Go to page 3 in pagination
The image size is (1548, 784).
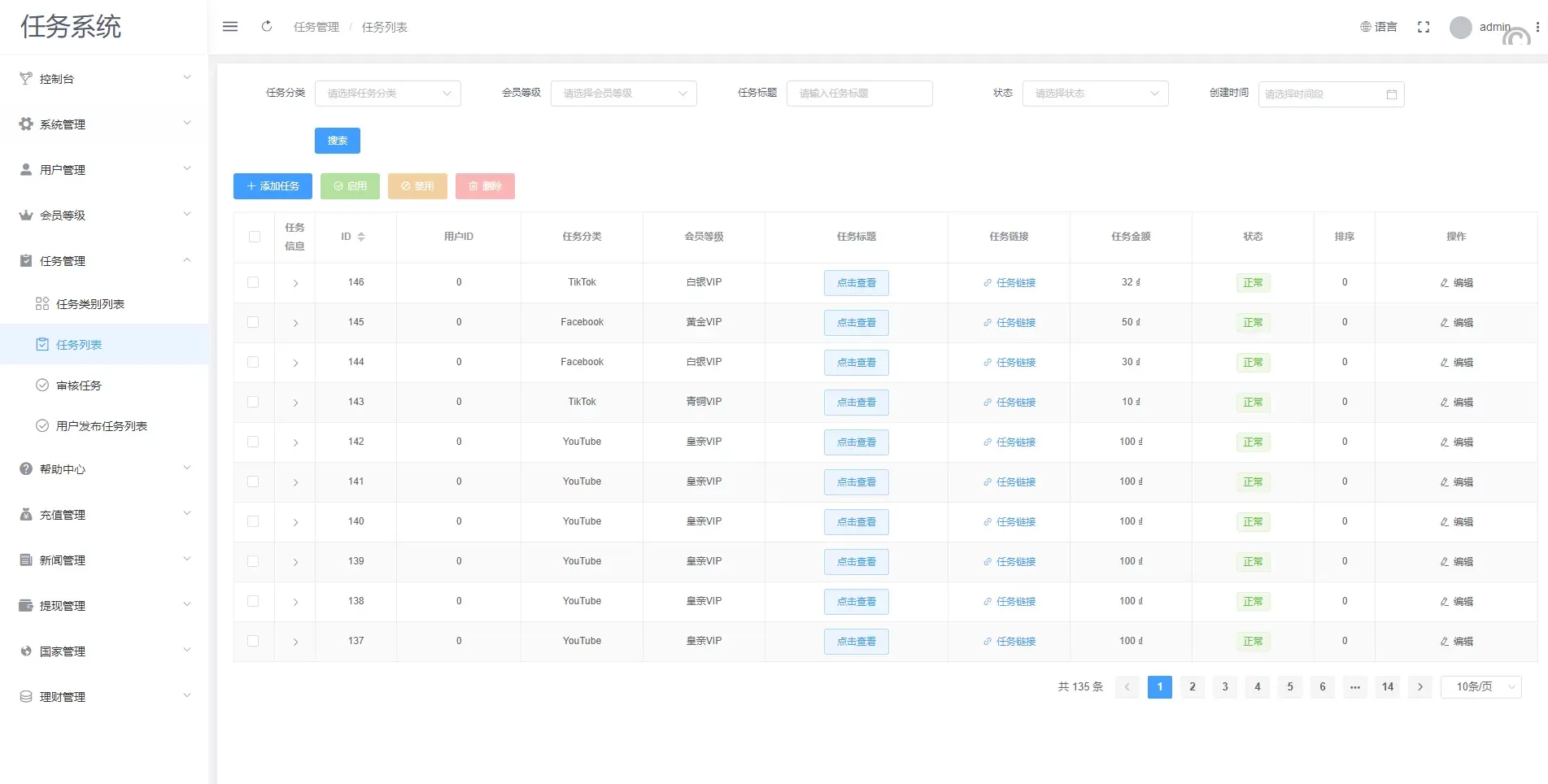point(1224,687)
